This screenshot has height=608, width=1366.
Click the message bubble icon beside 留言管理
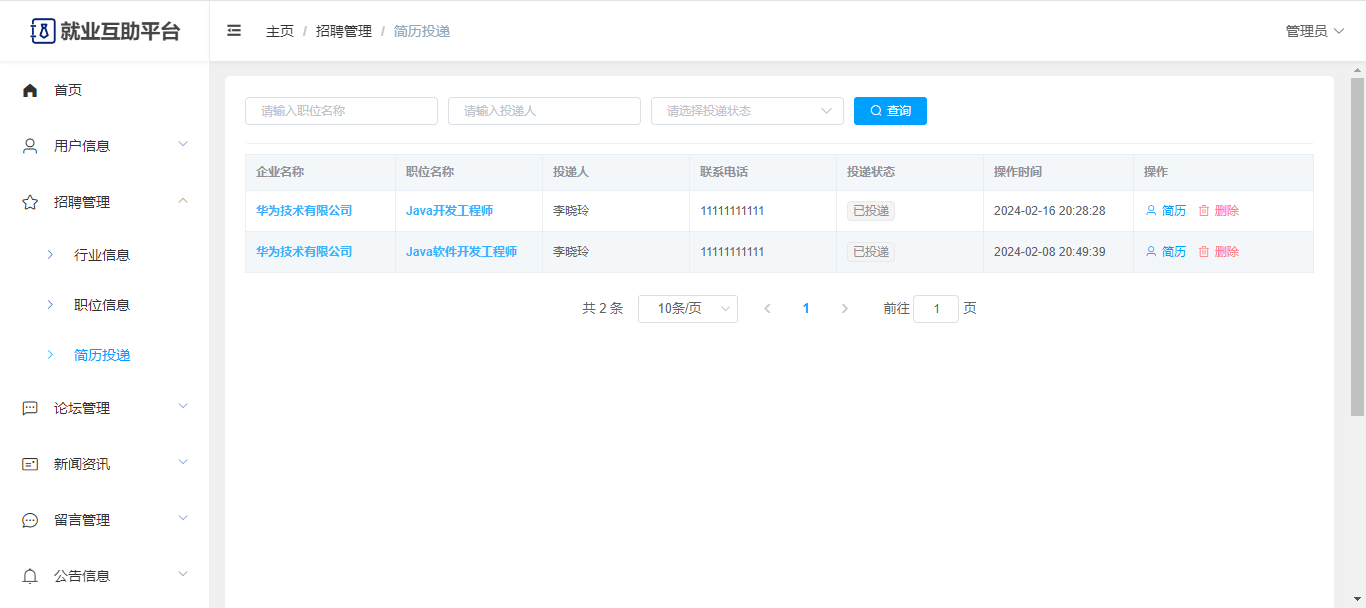click(30, 520)
